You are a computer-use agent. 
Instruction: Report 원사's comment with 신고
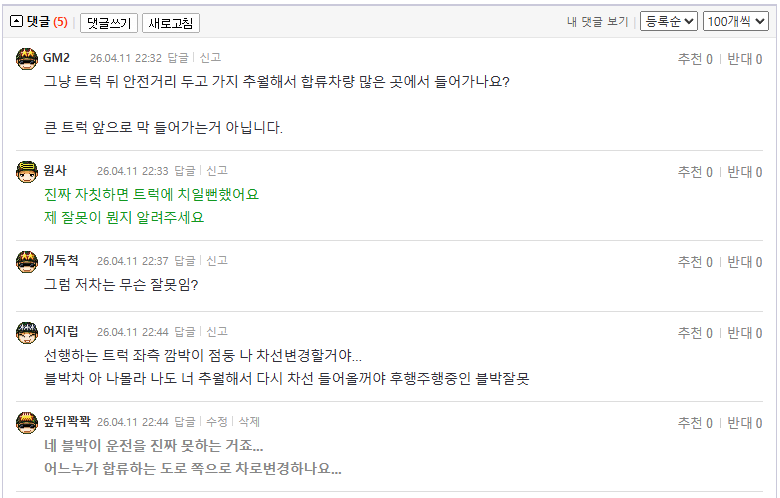click(x=216, y=171)
